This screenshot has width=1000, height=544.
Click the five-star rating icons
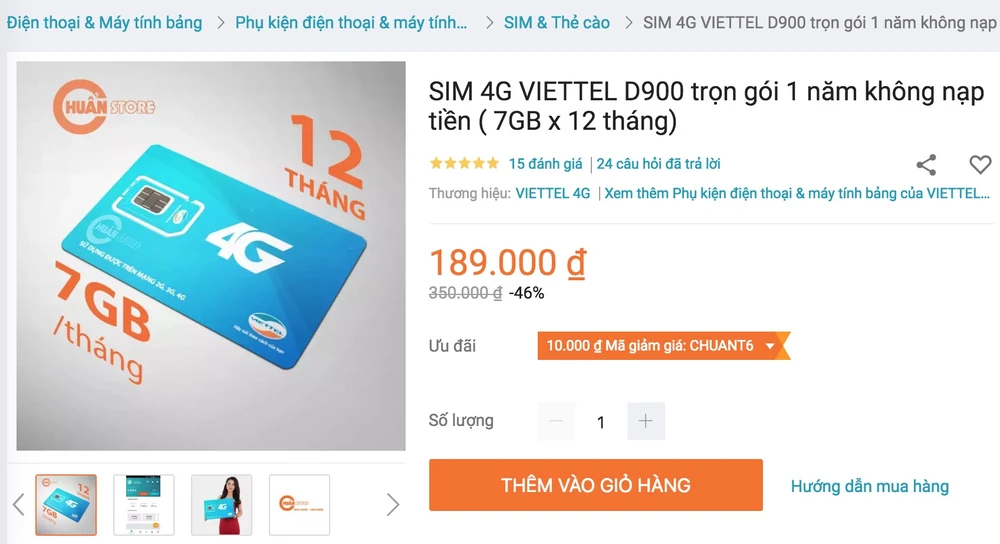point(464,163)
